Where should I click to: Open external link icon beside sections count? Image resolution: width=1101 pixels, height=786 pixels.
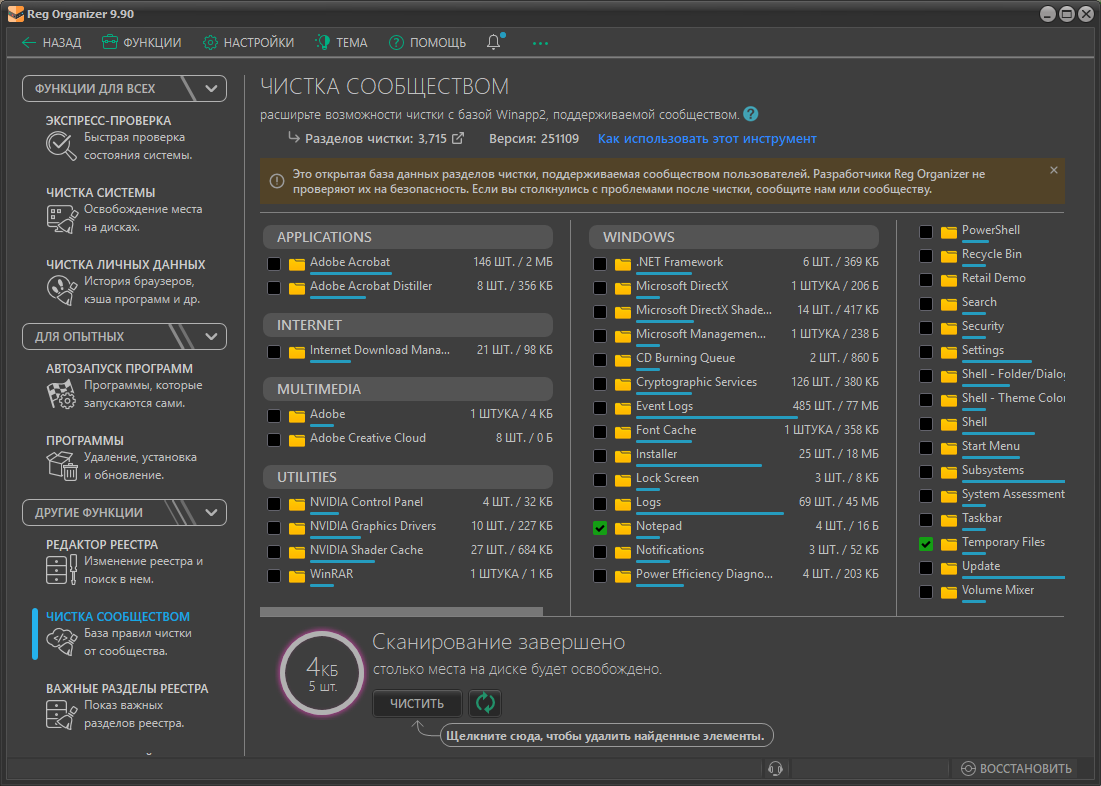point(458,139)
